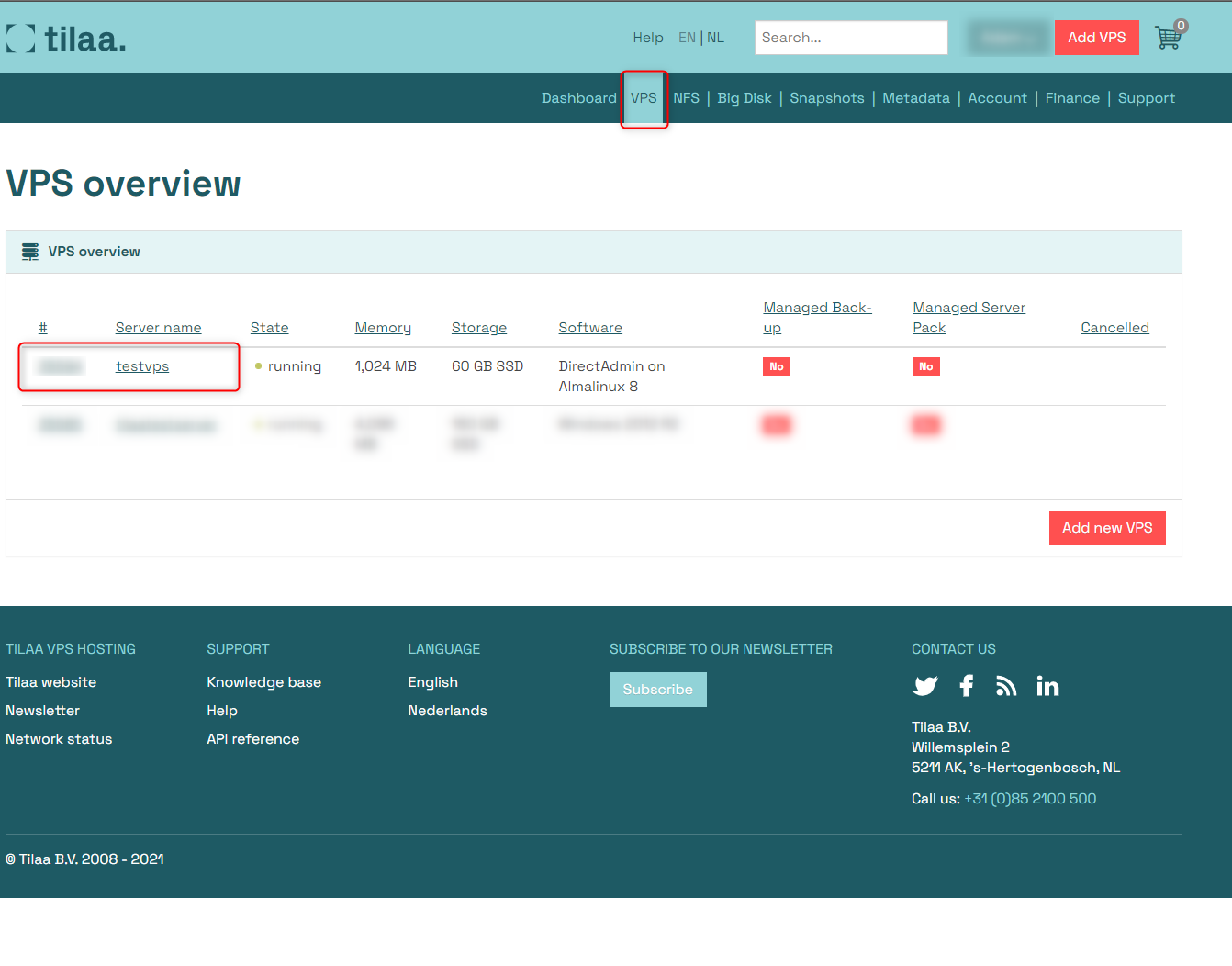Choose English in footer language list
The image size is (1232, 966).
(x=432, y=682)
